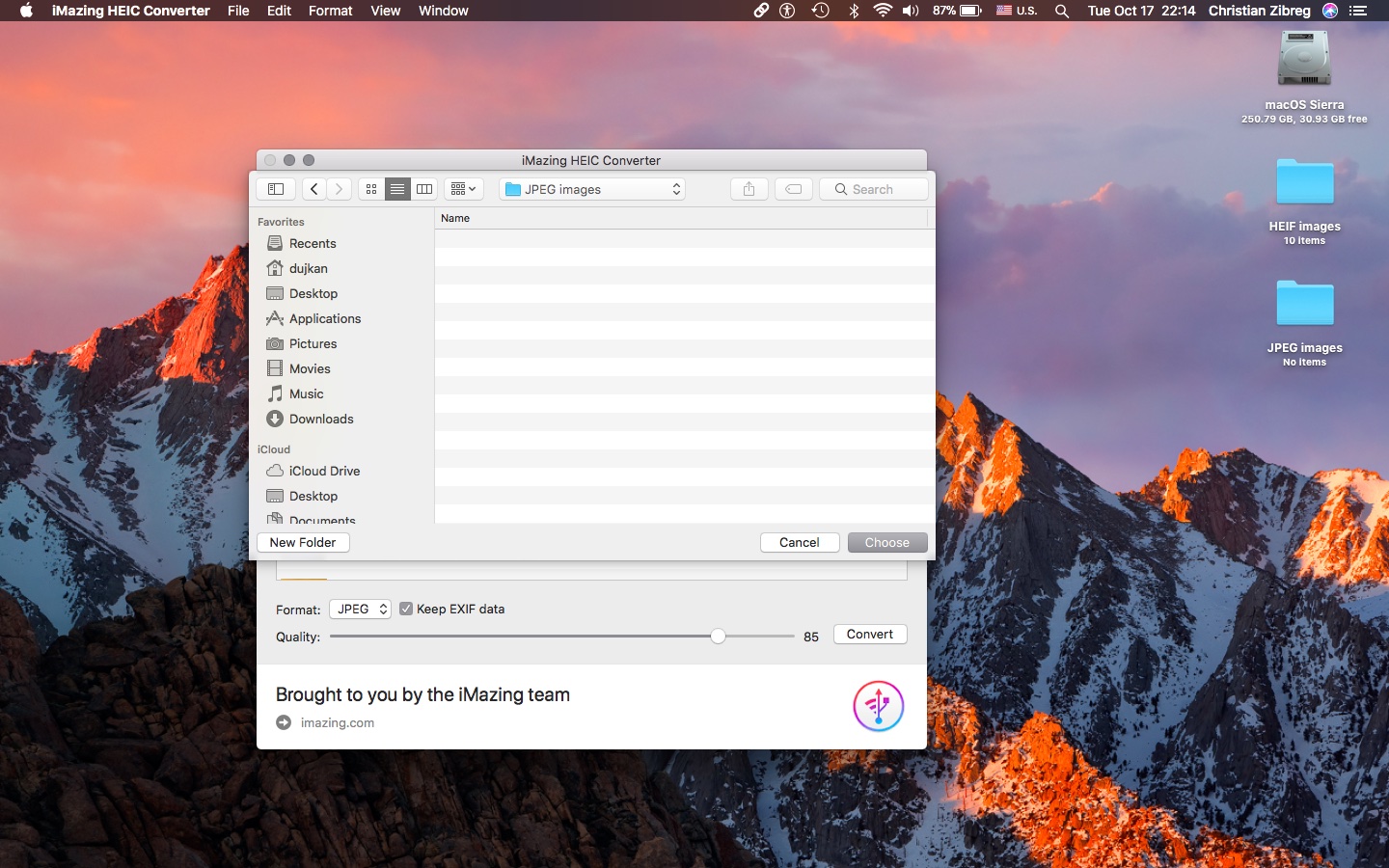Image resolution: width=1389 pixels, height=868 pixels.
Task: Click the back navigation arrow
Action: click(x=314, y=189)
